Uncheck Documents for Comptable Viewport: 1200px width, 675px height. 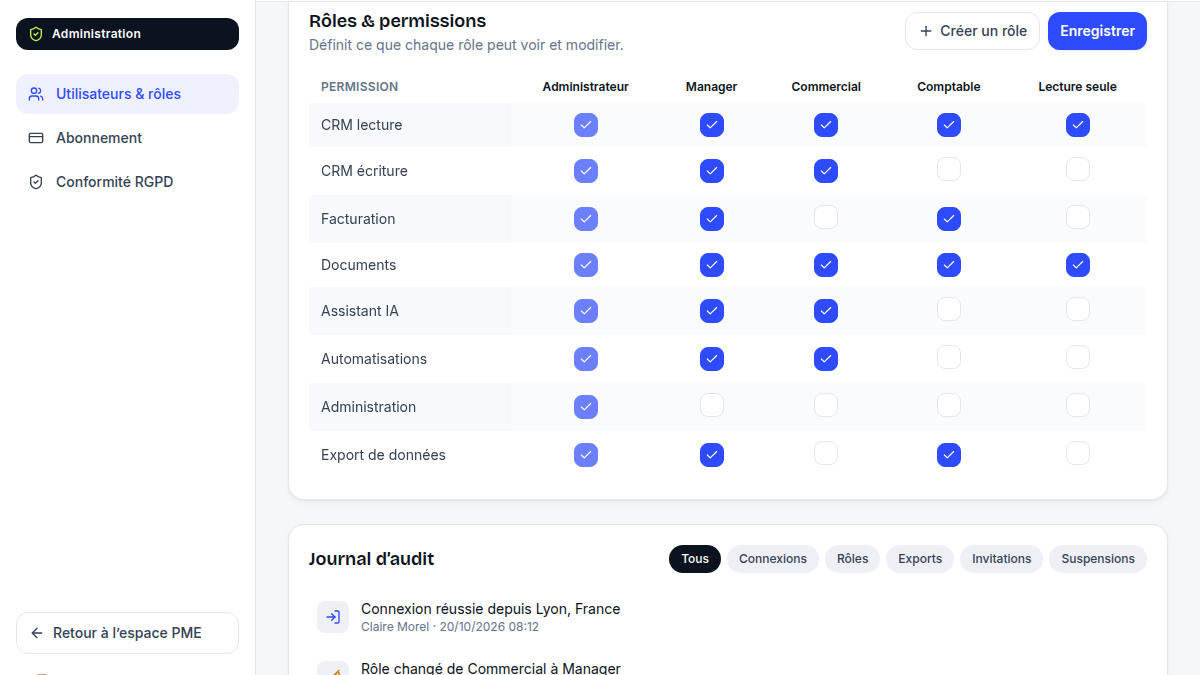coord(949,265)
